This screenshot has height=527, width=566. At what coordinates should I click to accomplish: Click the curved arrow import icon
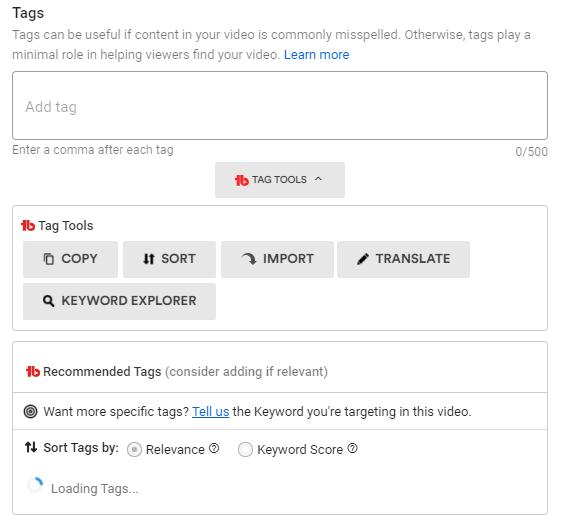coord(249,258)
